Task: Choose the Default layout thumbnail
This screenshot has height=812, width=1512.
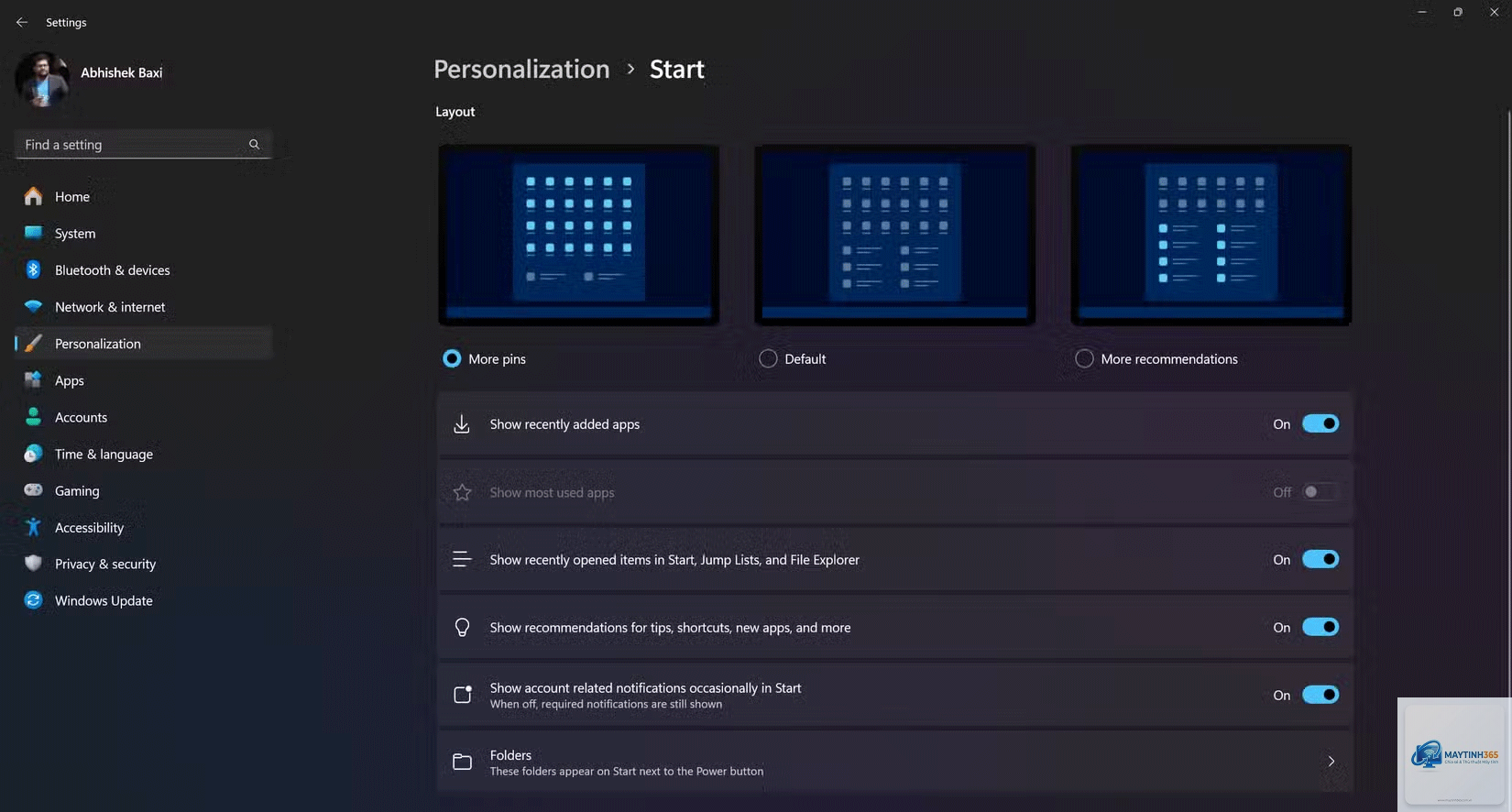Action: click(895, 235)
